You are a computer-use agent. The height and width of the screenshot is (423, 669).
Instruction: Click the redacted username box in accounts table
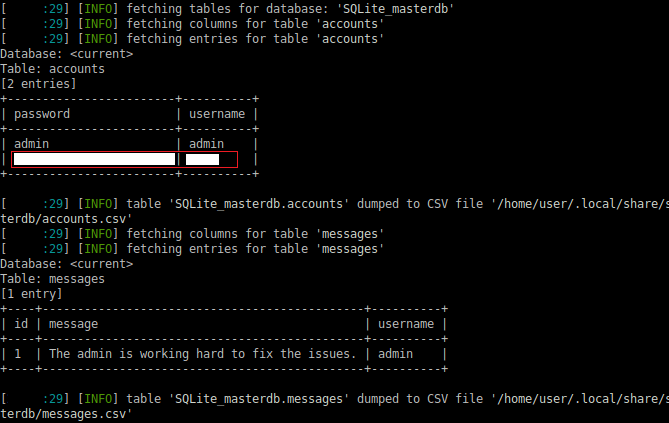coord(202,159)
